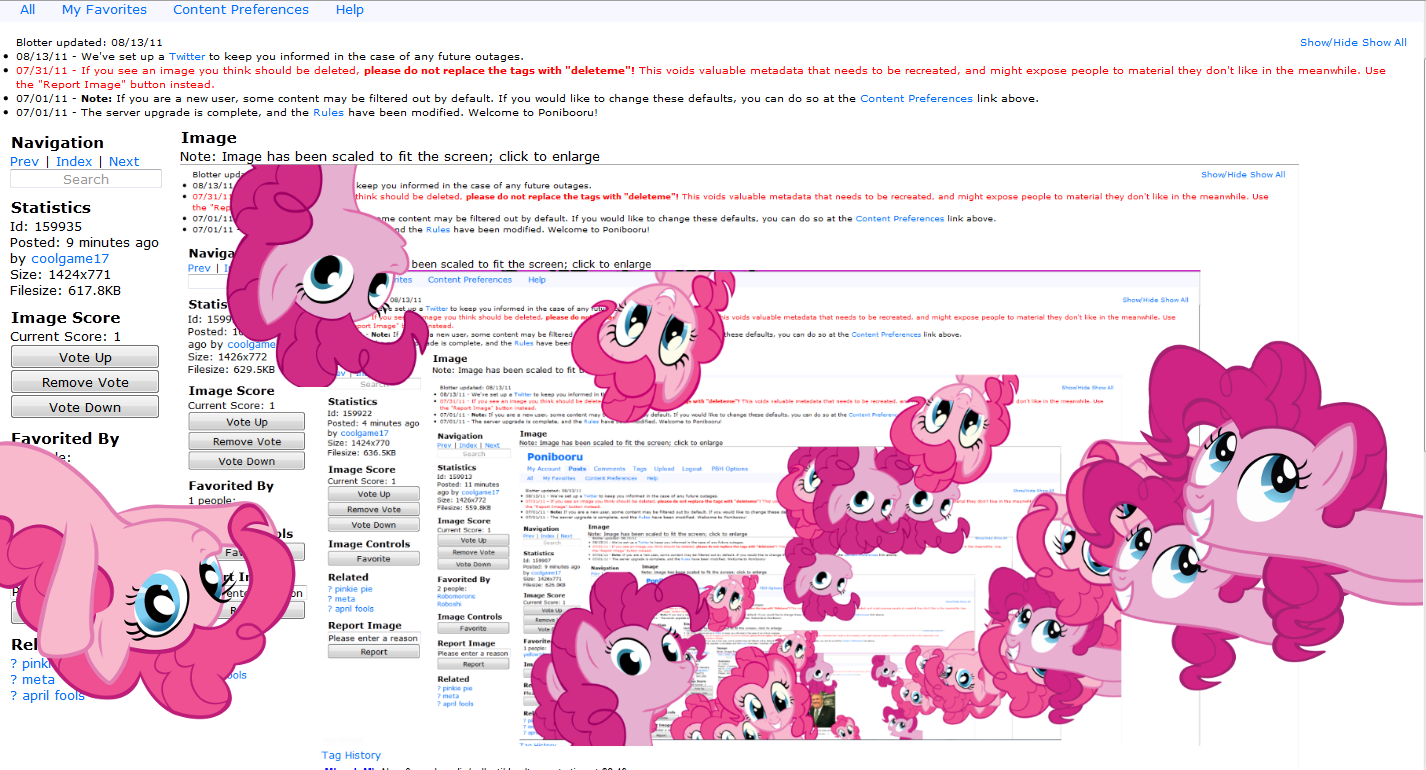1426x770 pixels.
Task: Open the Index link in the main left sidebar
Action: click(74, 161)
